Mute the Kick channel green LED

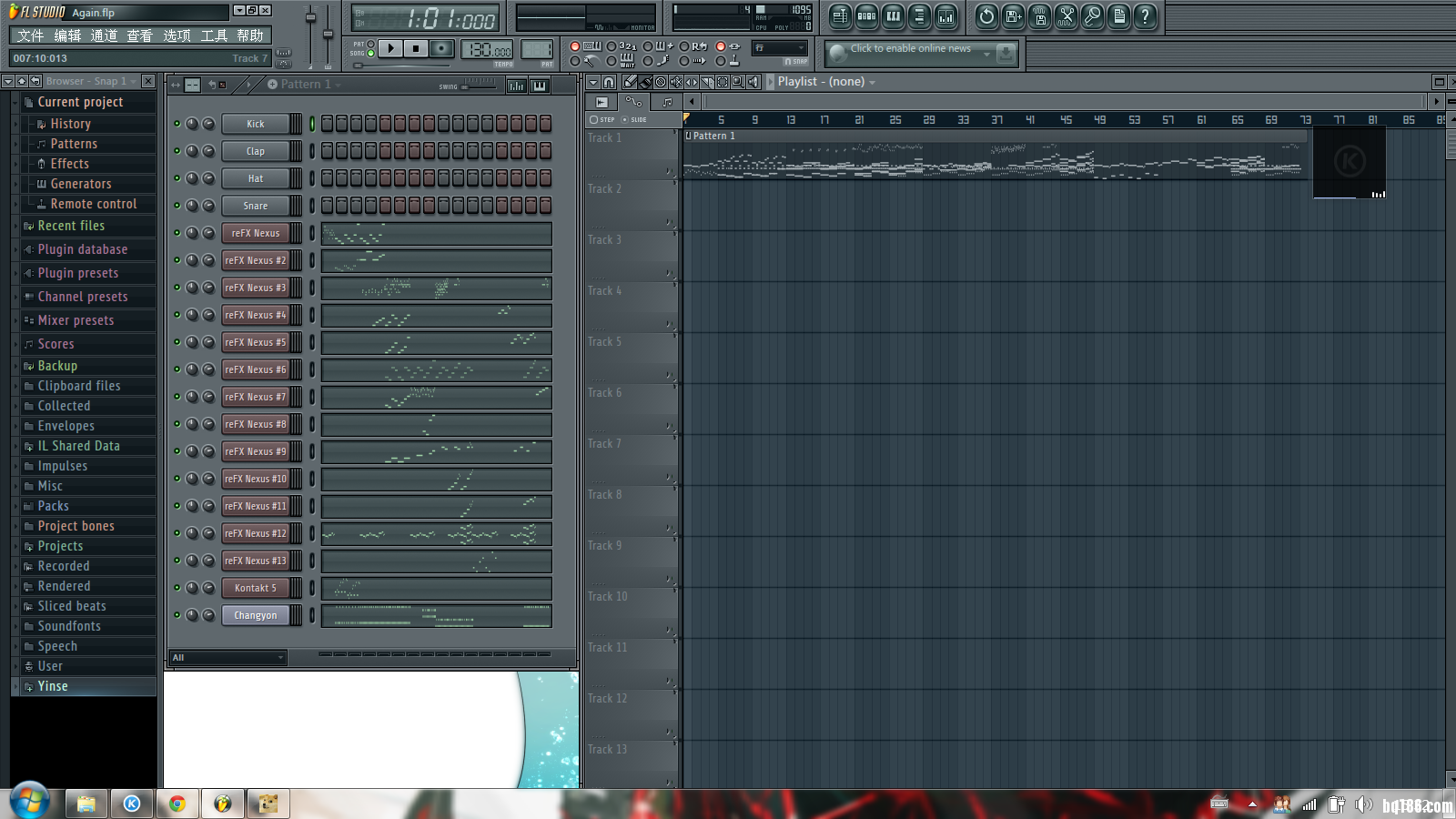click(177, 124)
